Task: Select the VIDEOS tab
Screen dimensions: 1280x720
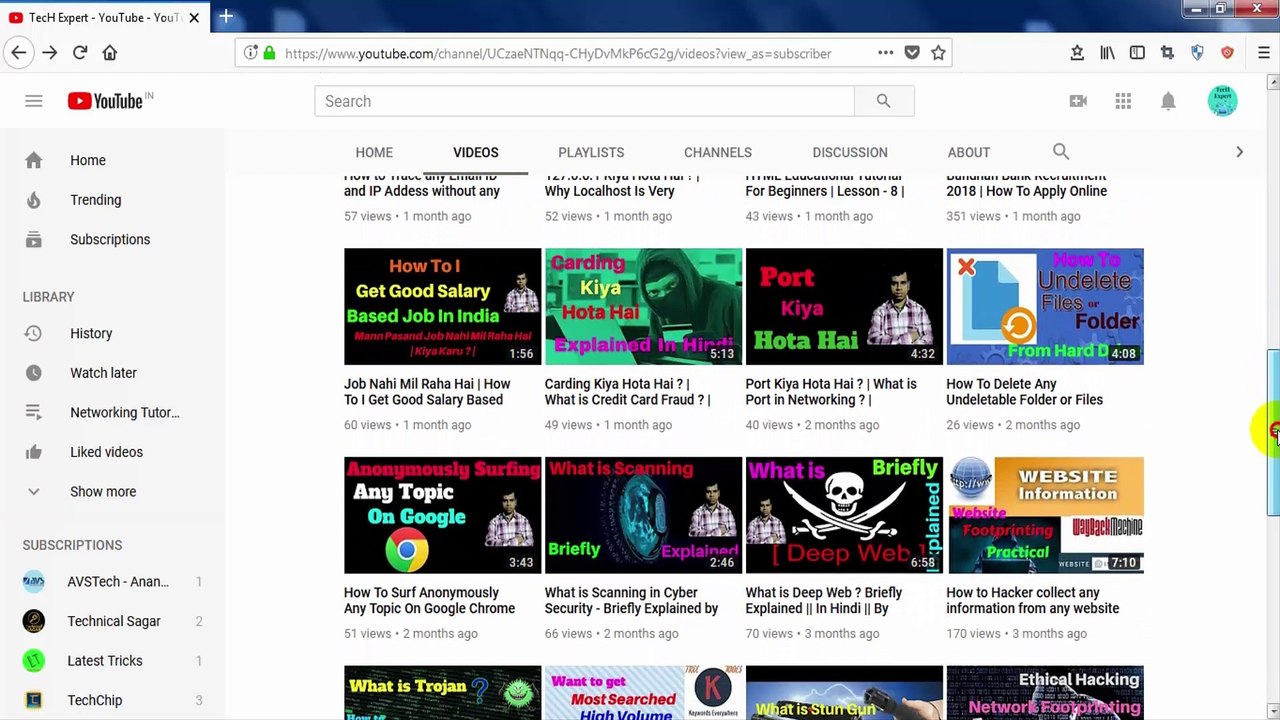Action: [475, 152]
